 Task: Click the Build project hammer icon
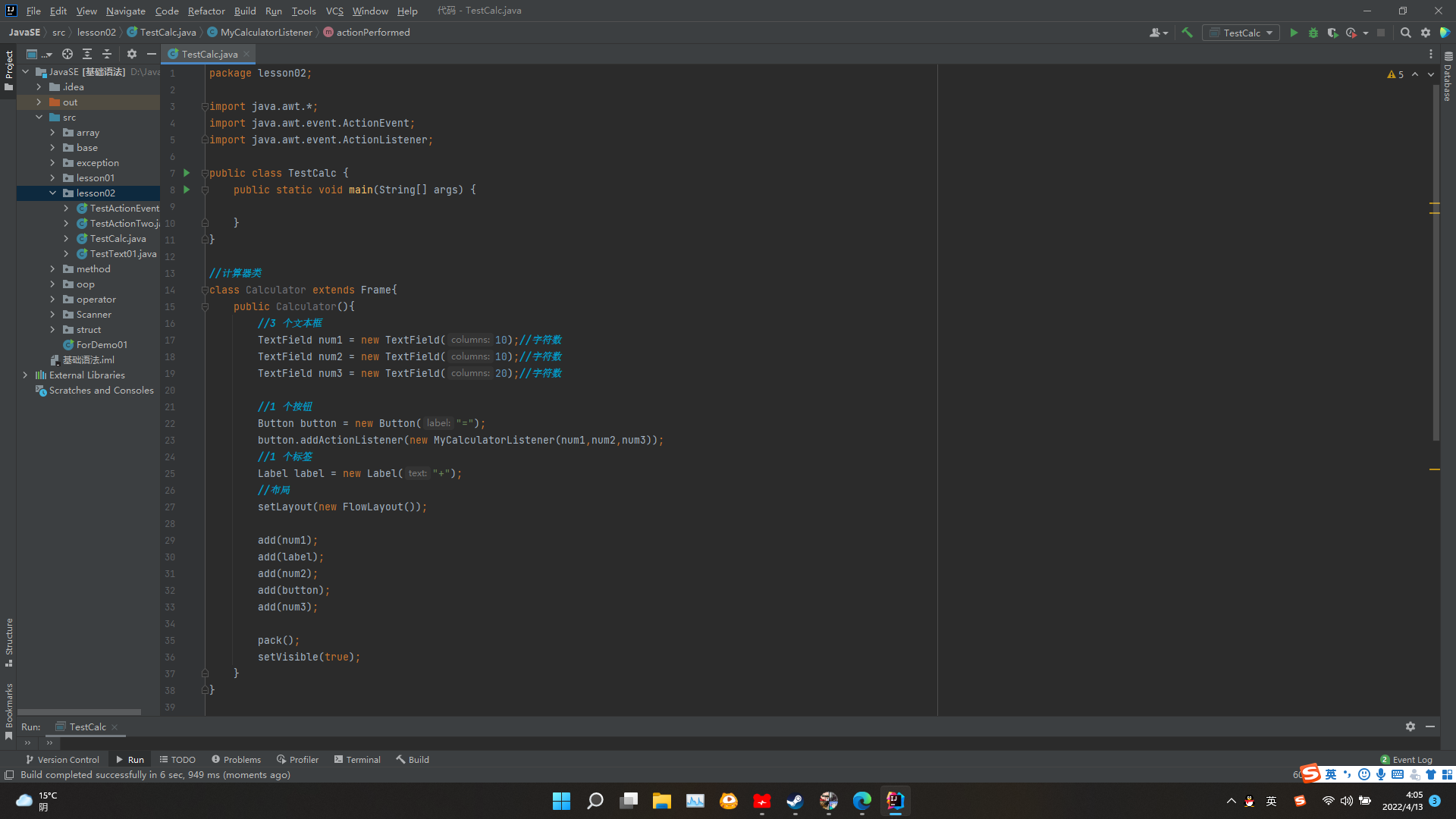pos(1188,33)
